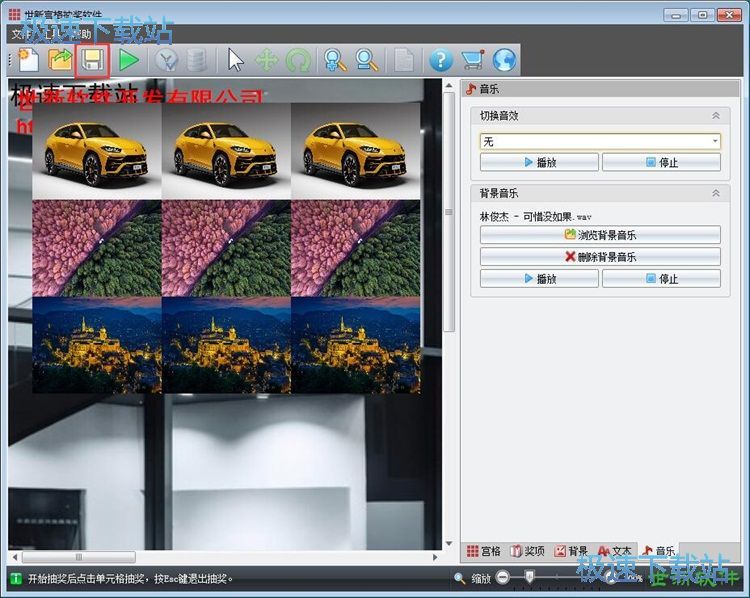
Task: Choose the green four-way move tool
Action: point(267,61)
